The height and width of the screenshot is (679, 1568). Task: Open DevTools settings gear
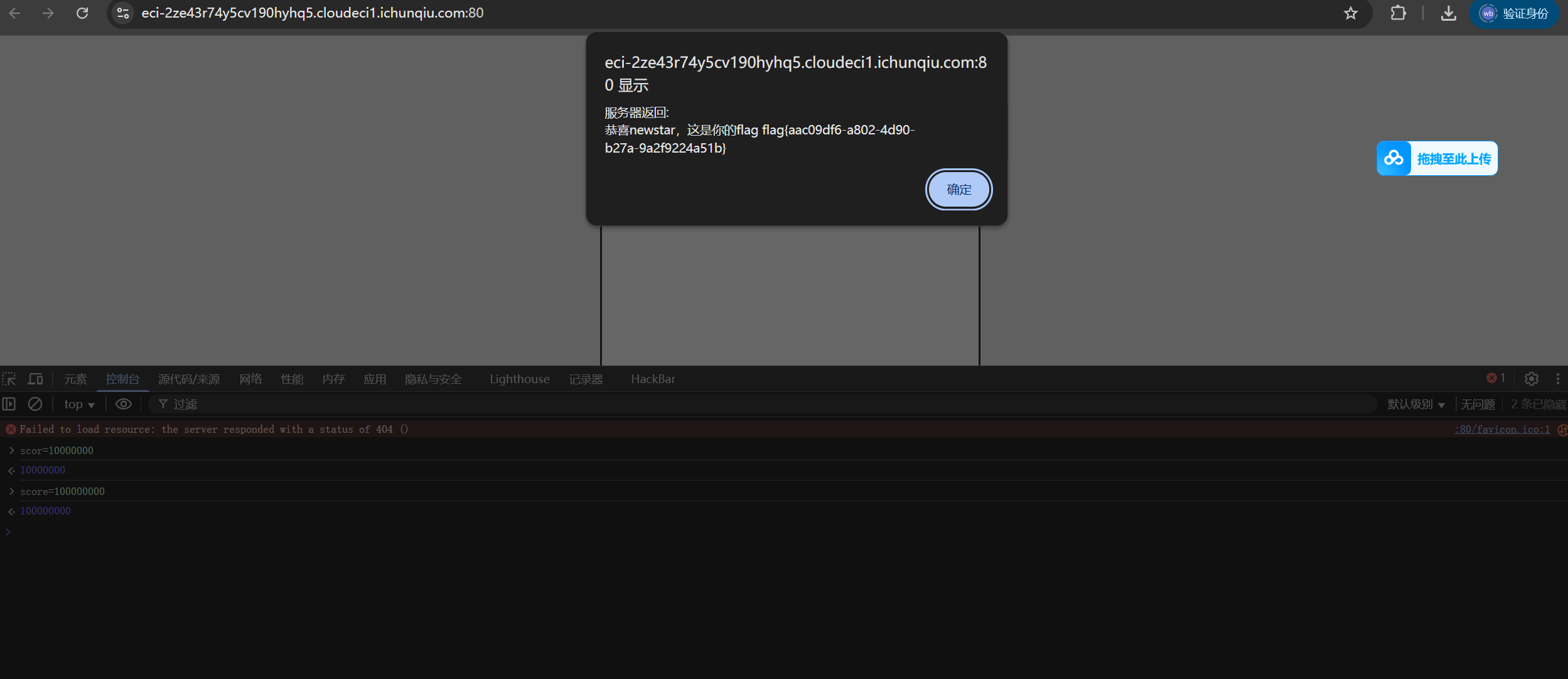1531,379
